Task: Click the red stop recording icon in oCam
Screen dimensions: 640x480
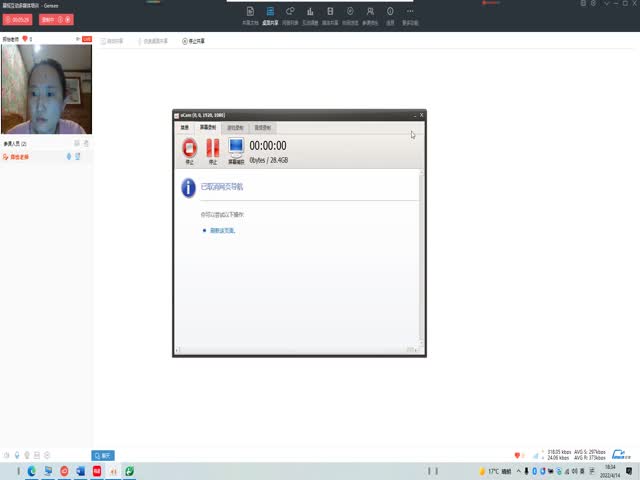Action: click(189, 149)
